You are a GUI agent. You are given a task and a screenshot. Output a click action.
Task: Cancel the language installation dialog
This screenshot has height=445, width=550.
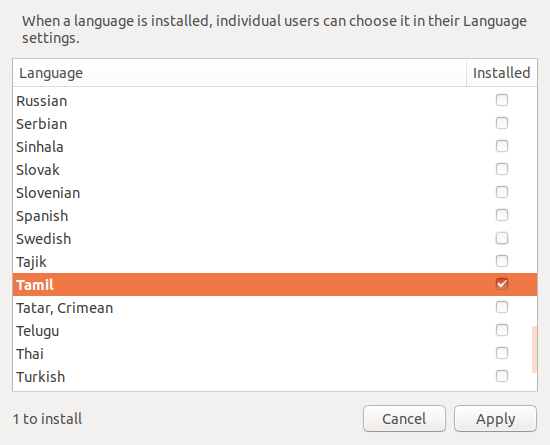[x=404, y=419]
